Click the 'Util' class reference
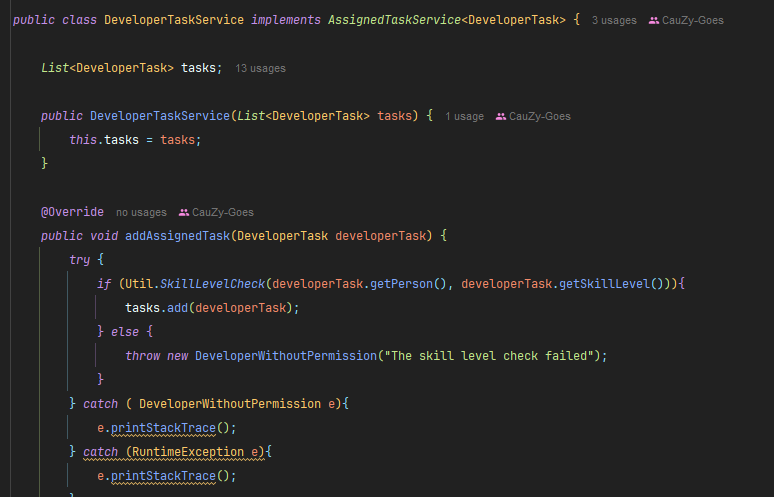The image size is (774, 497). pos(139,284)
